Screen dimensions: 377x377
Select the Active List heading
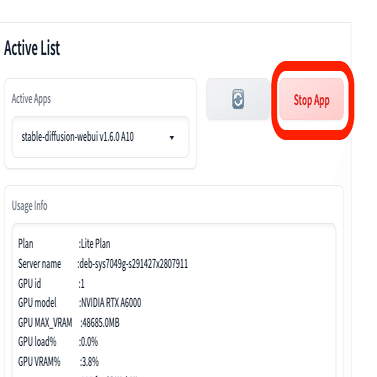tap(32, 48)
